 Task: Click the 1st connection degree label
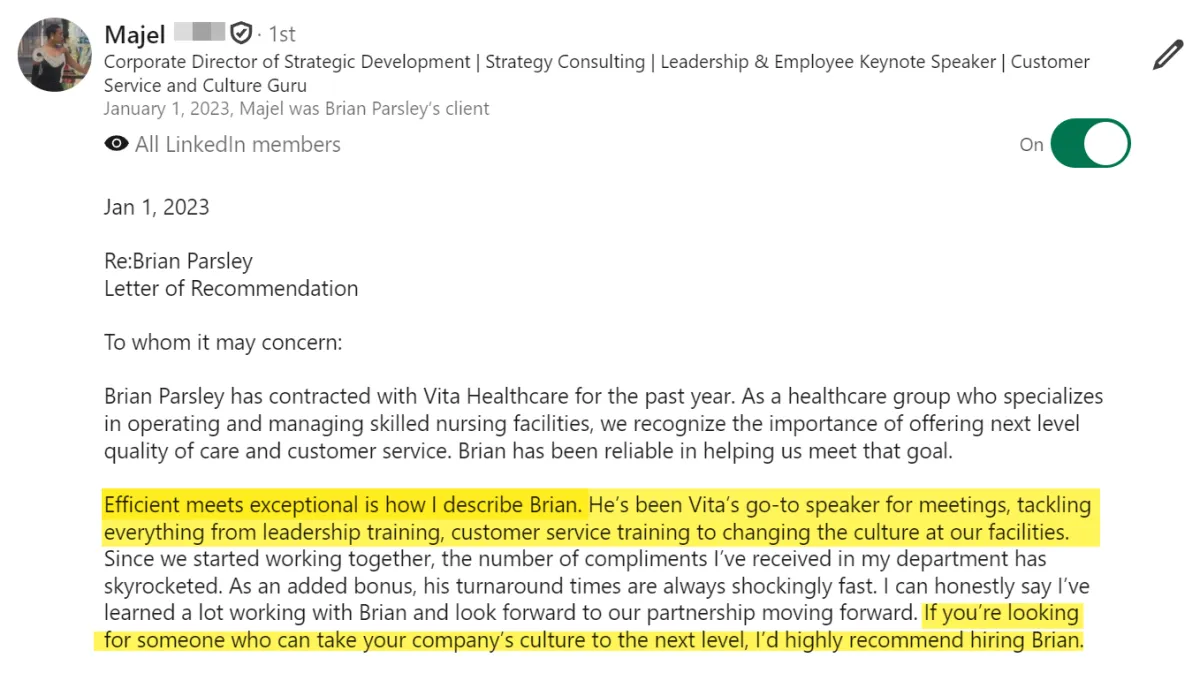283,34
